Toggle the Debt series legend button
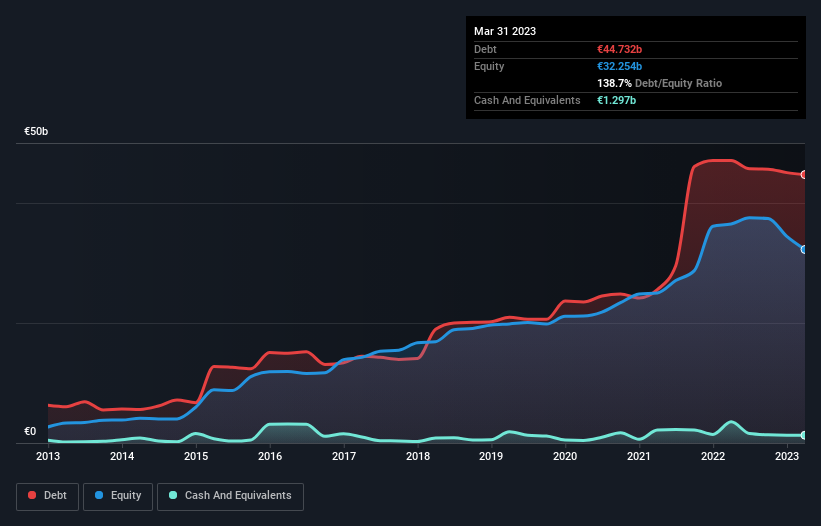This screenshot has width=821, height=526. click(47, 496)
